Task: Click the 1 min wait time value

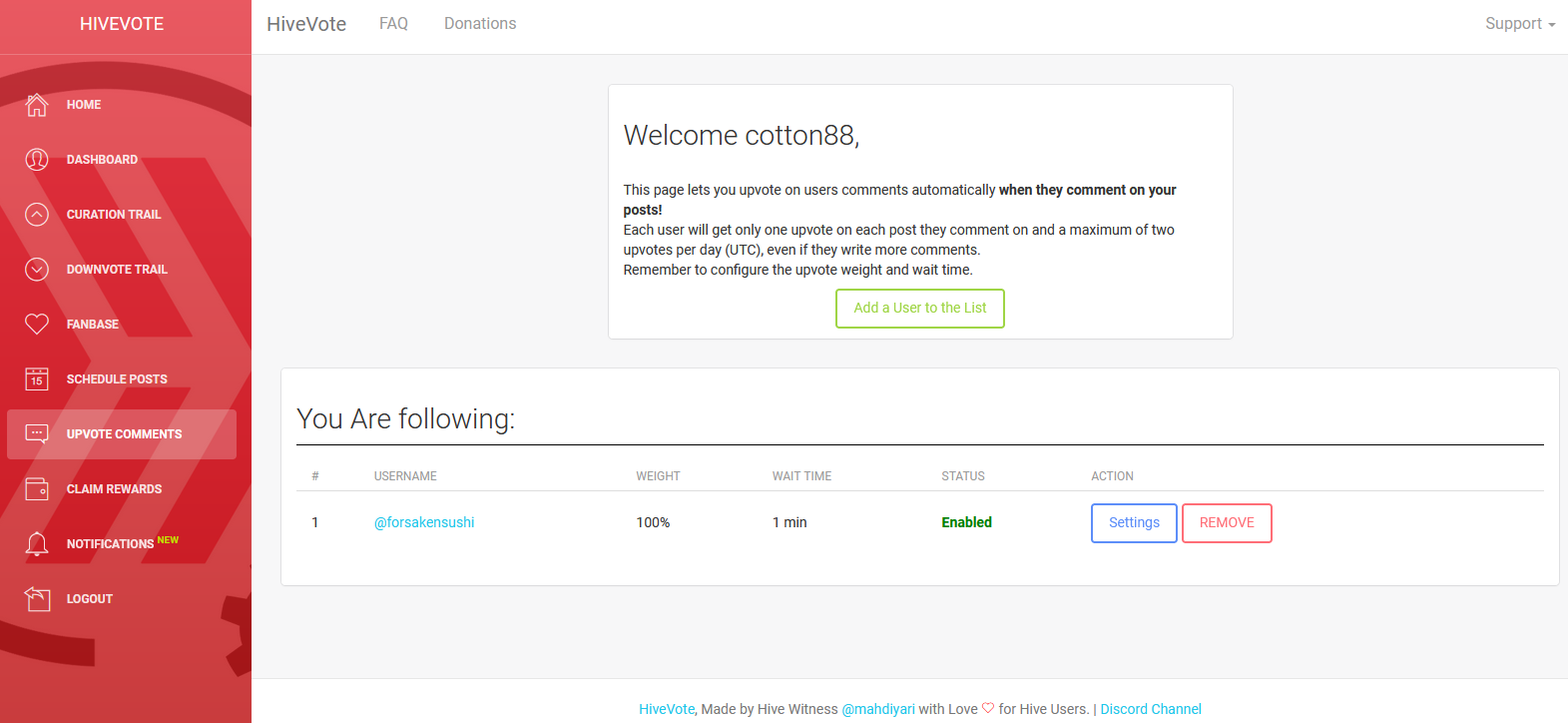Action: pos(789,522)
